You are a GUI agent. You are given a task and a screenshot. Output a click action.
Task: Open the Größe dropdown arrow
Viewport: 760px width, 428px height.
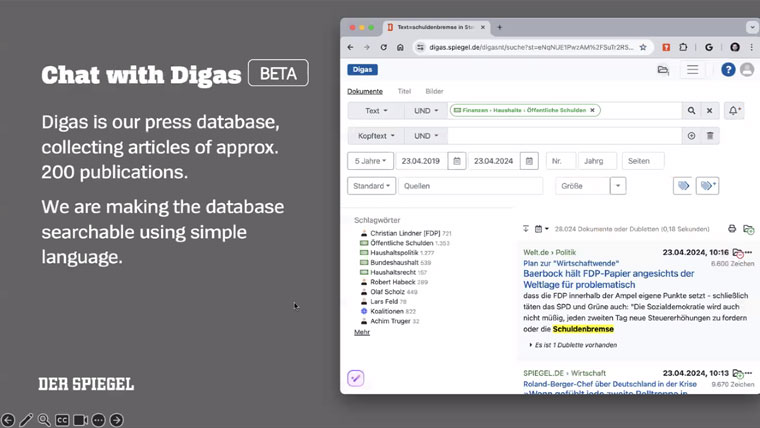tap(618, 186)
